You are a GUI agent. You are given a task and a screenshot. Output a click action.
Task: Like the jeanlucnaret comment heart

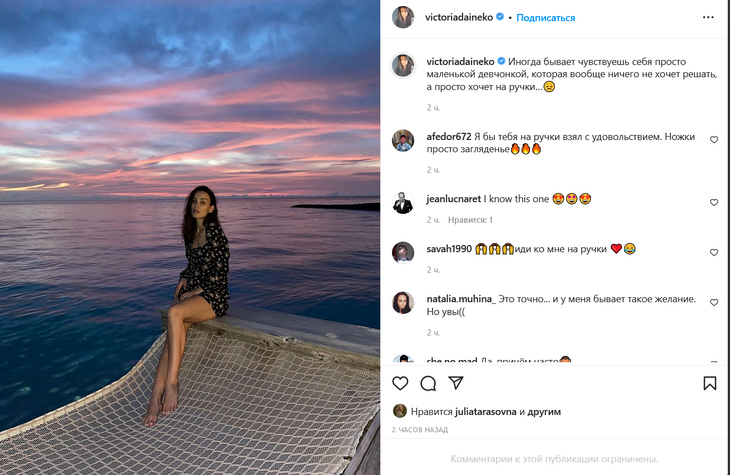tap(714, 202)
